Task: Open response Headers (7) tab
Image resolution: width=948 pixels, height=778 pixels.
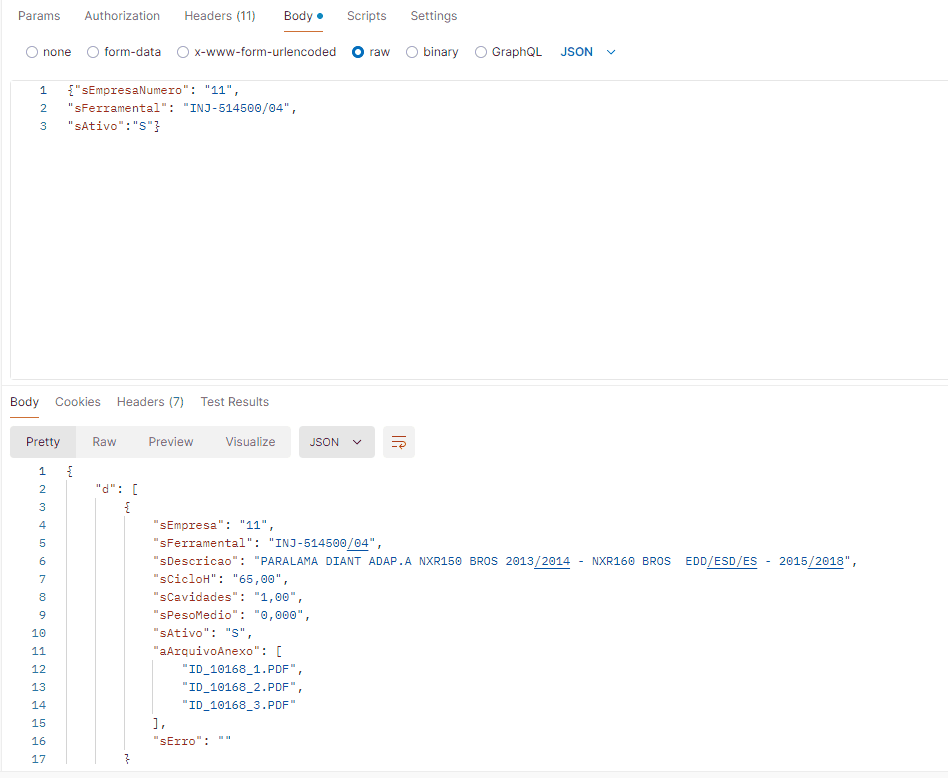Action: click(150, 402)
